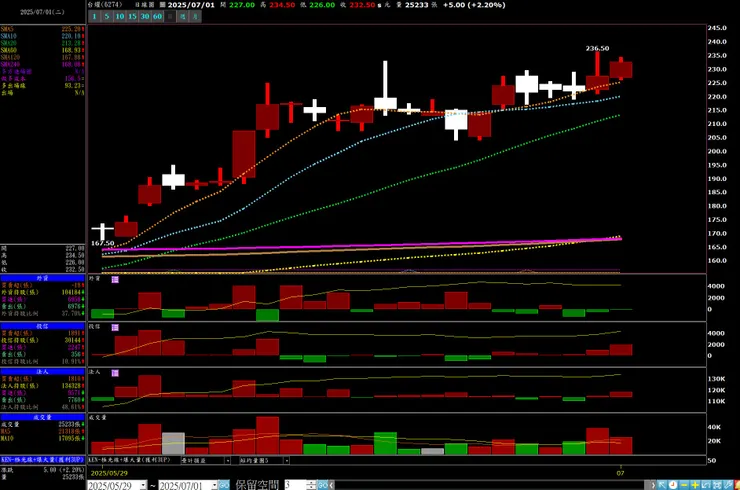Click the blue institutional panel header
Screen dimensions: 740x490
(x=42, y=372)
